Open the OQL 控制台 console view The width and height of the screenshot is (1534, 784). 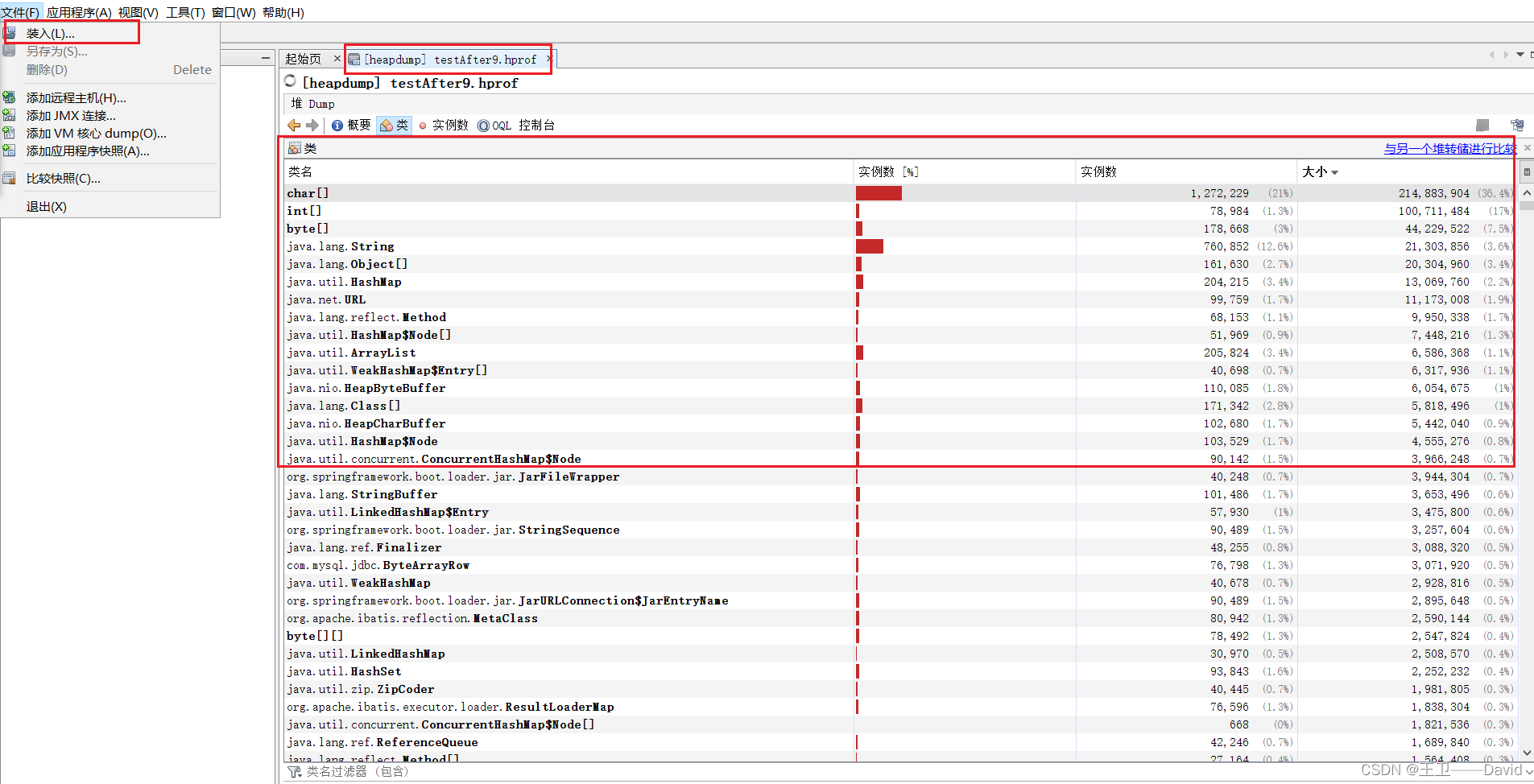pyautogui.click(x=516, y=126)
